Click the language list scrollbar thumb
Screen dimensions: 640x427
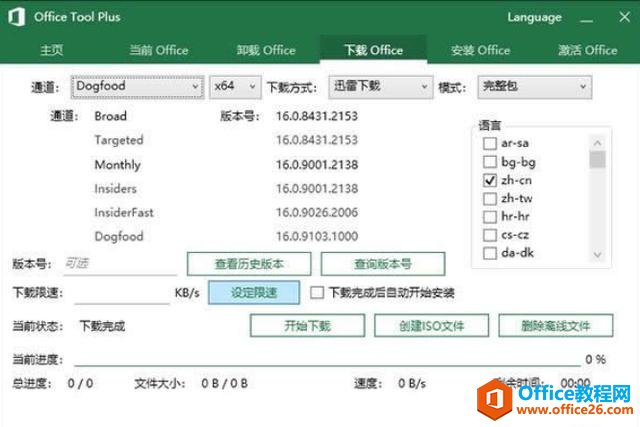pyautogui.click(x=598, y=159)
